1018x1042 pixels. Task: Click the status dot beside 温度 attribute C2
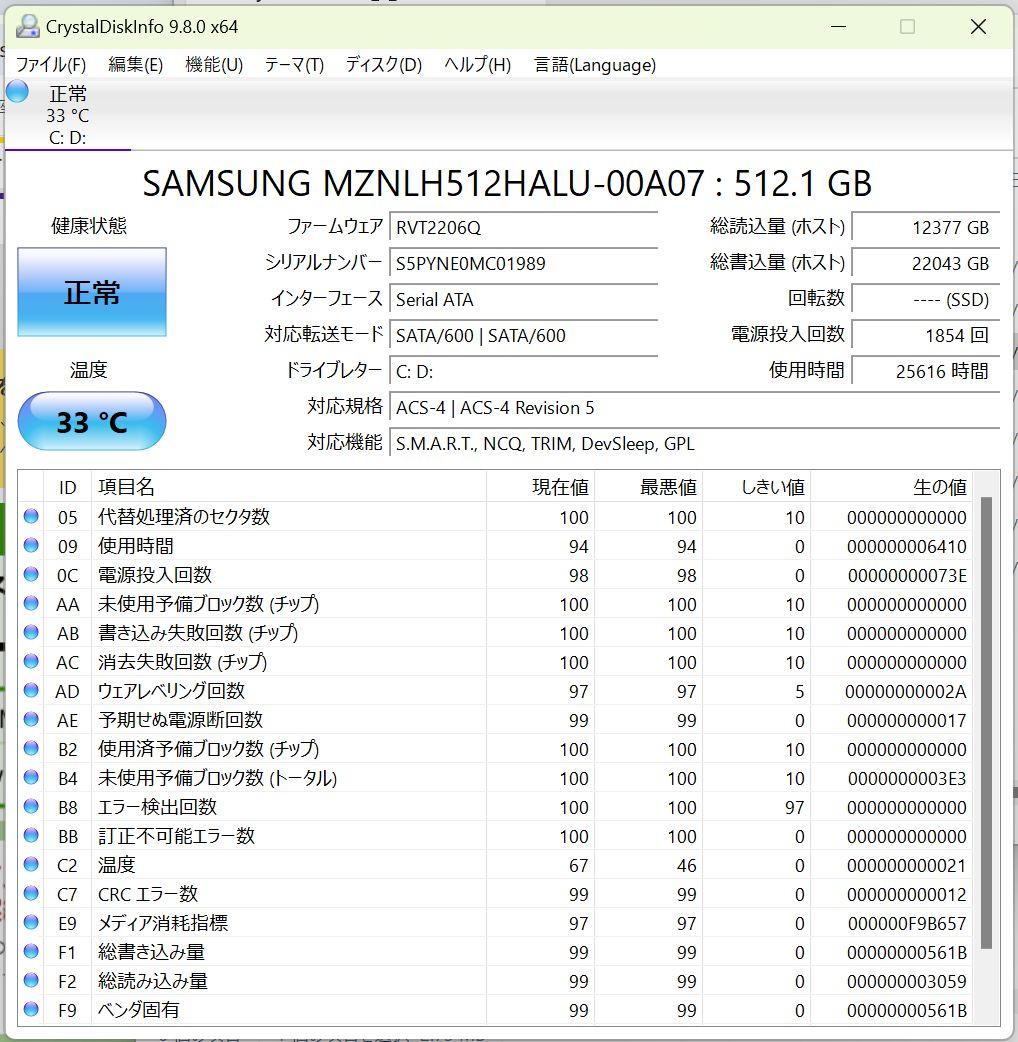[30, 865]
